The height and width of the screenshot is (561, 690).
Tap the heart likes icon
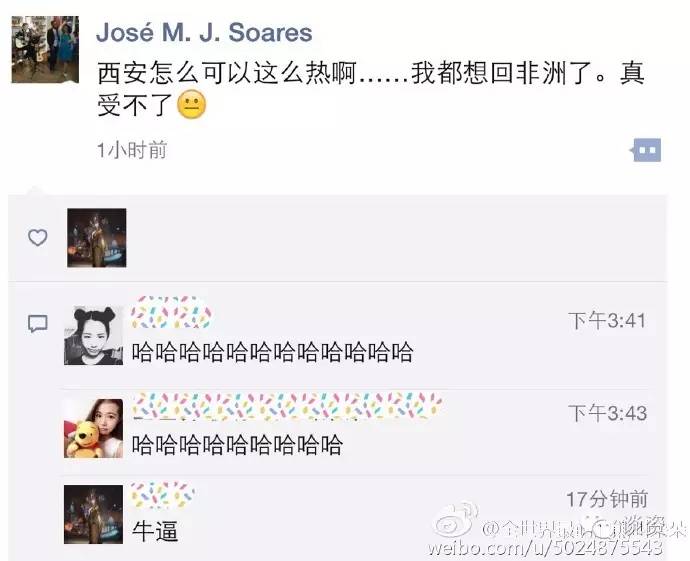(x=38, y=238)
